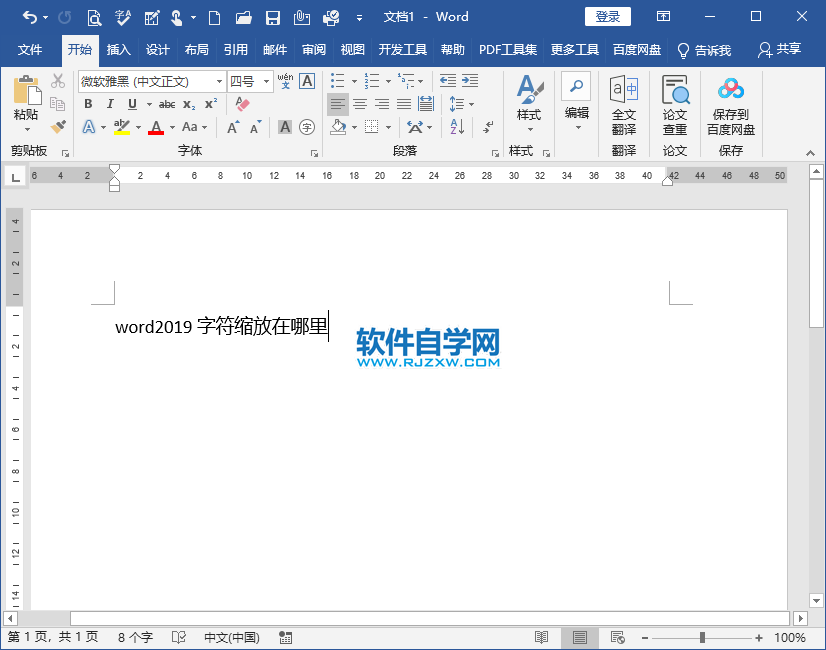
Task: Toggle subscript formatting
Action: [x=189, y=104]
